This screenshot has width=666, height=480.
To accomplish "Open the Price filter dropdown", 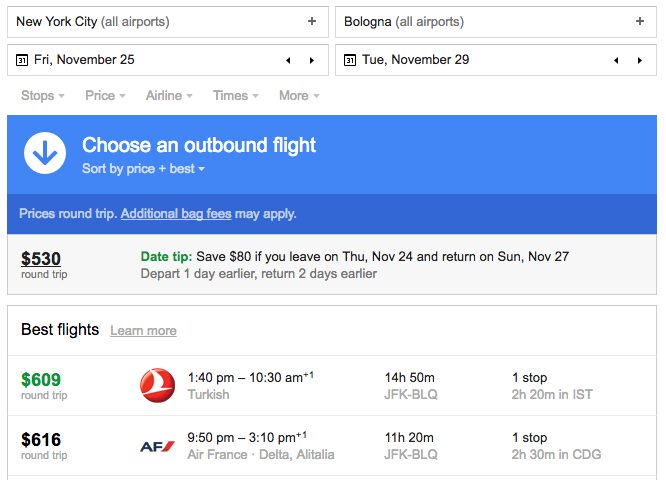I will click(105, 96).
